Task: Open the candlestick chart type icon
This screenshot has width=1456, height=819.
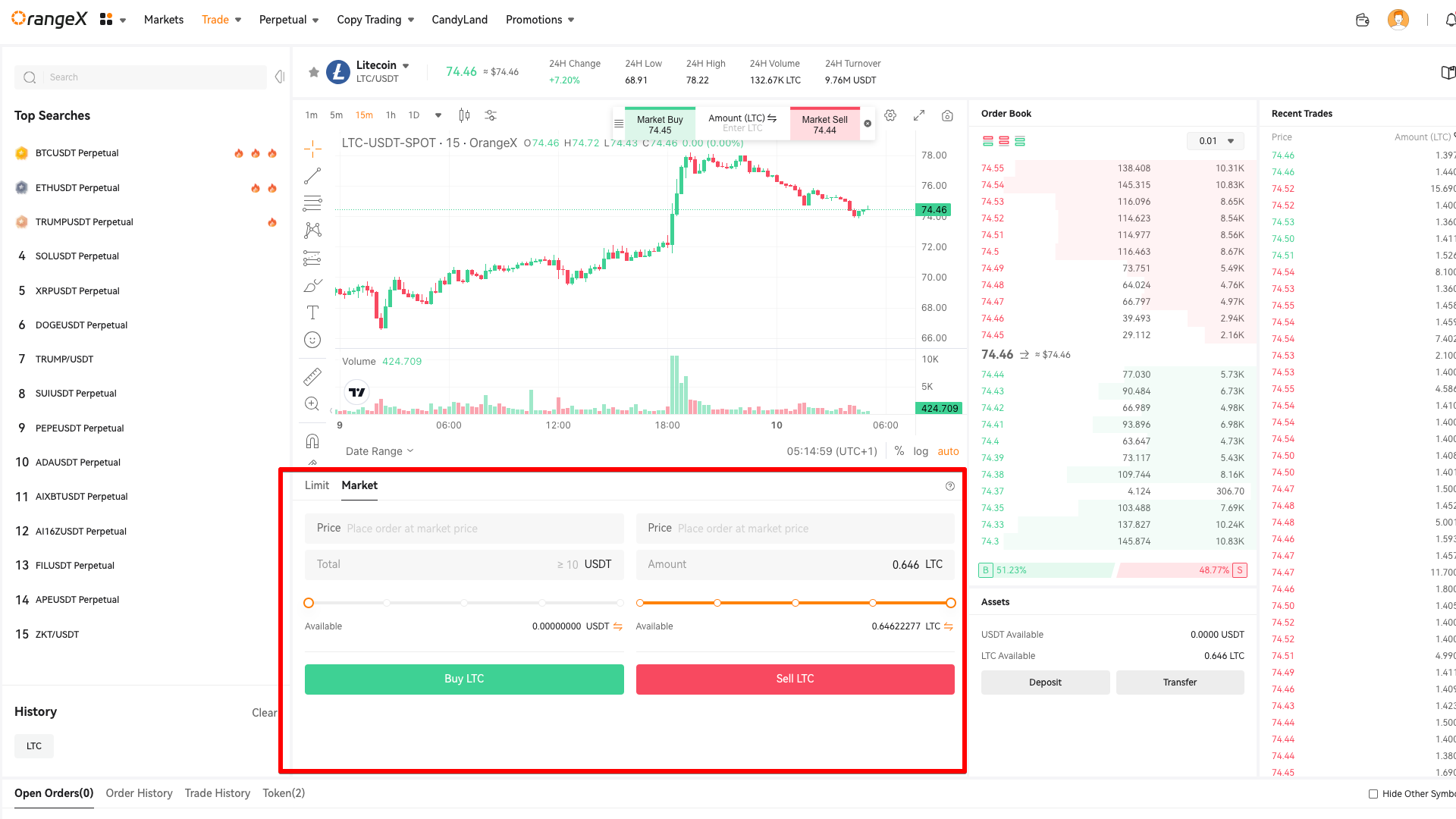Action: [x=464, y=115]
